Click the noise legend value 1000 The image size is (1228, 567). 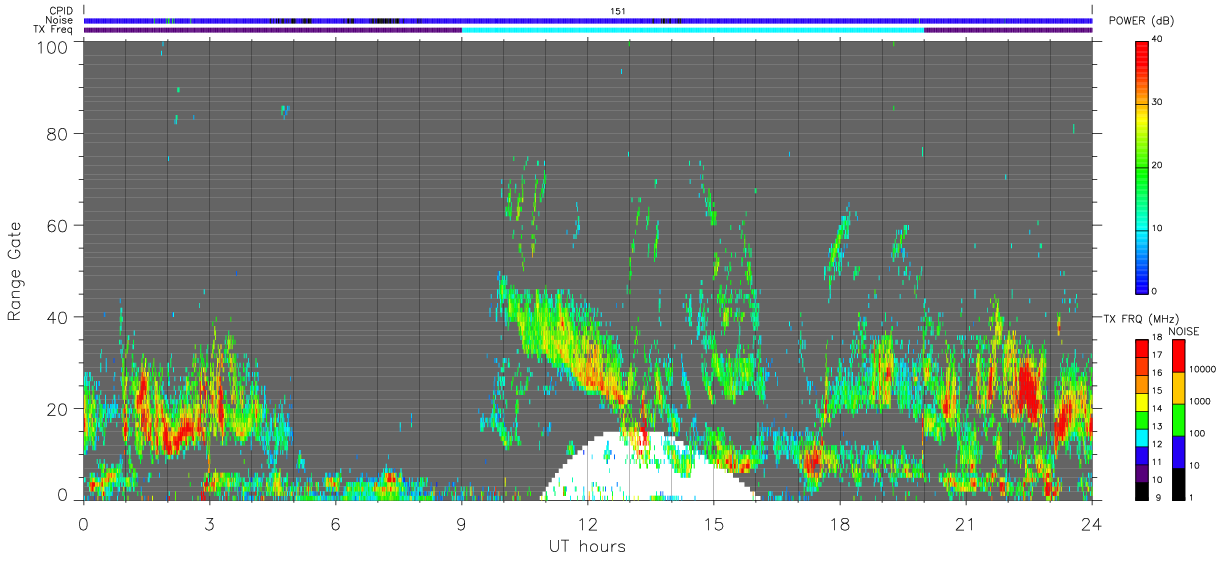(x=1200, y=400)
